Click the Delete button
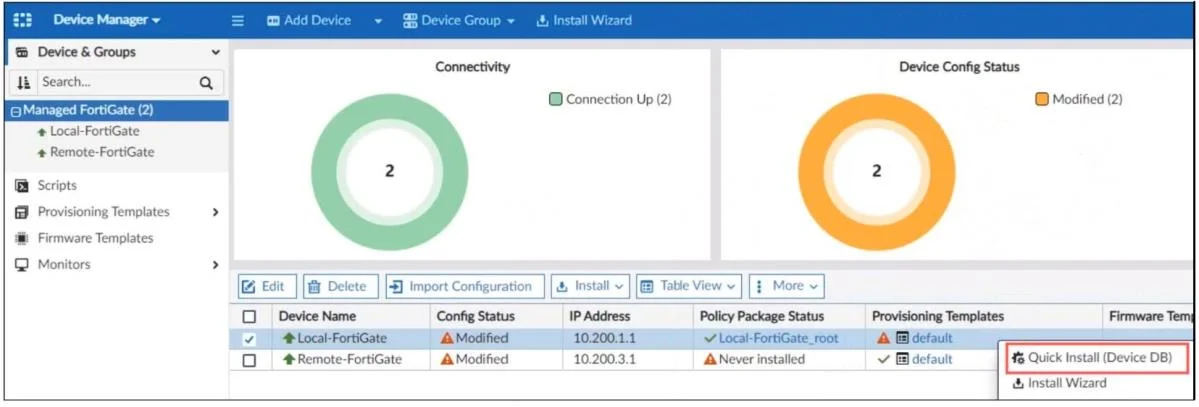The width and height of the screenshot is (1199, 407). [x=340, y=286]
